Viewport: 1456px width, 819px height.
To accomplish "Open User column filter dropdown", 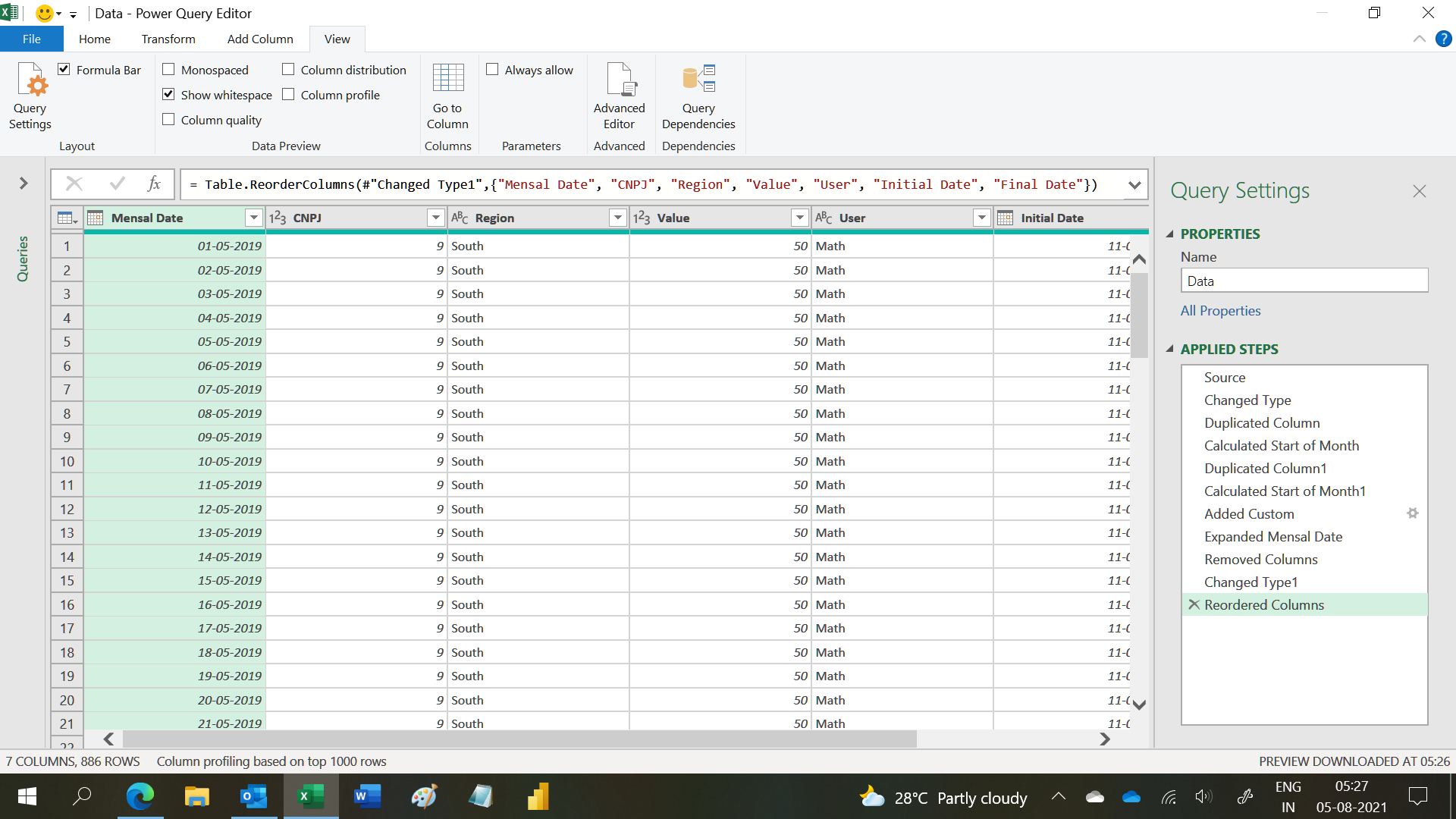I will (982, 218).
